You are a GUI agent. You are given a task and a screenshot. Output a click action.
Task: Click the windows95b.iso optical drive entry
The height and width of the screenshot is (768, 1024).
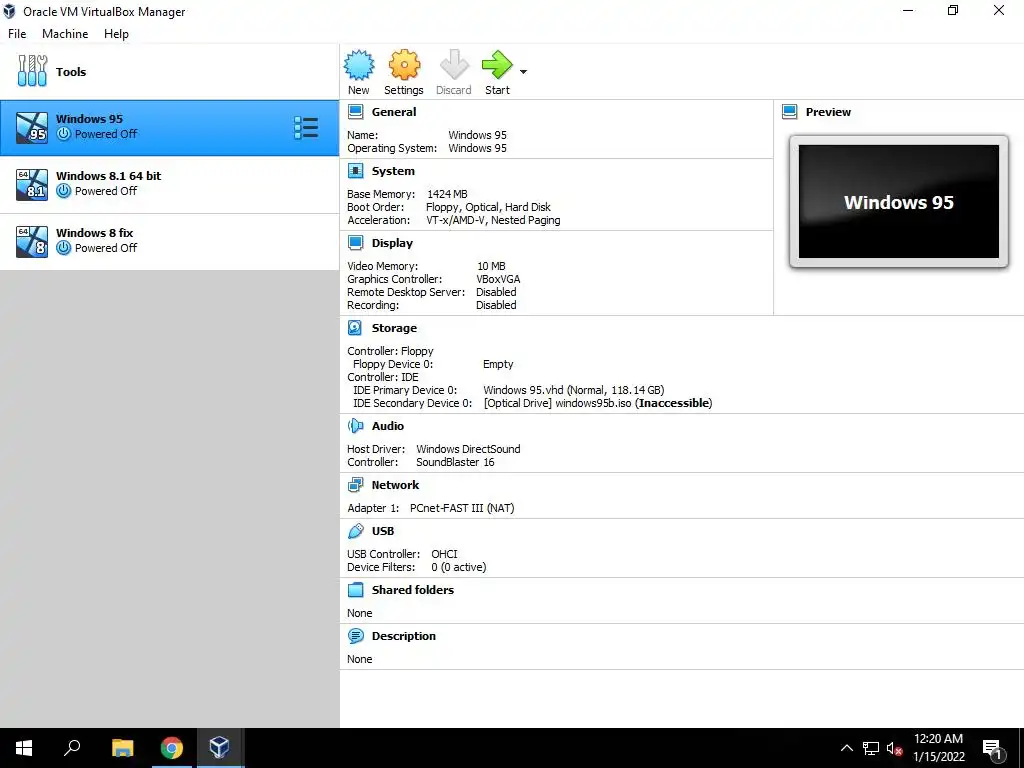[x=598, y=403]
